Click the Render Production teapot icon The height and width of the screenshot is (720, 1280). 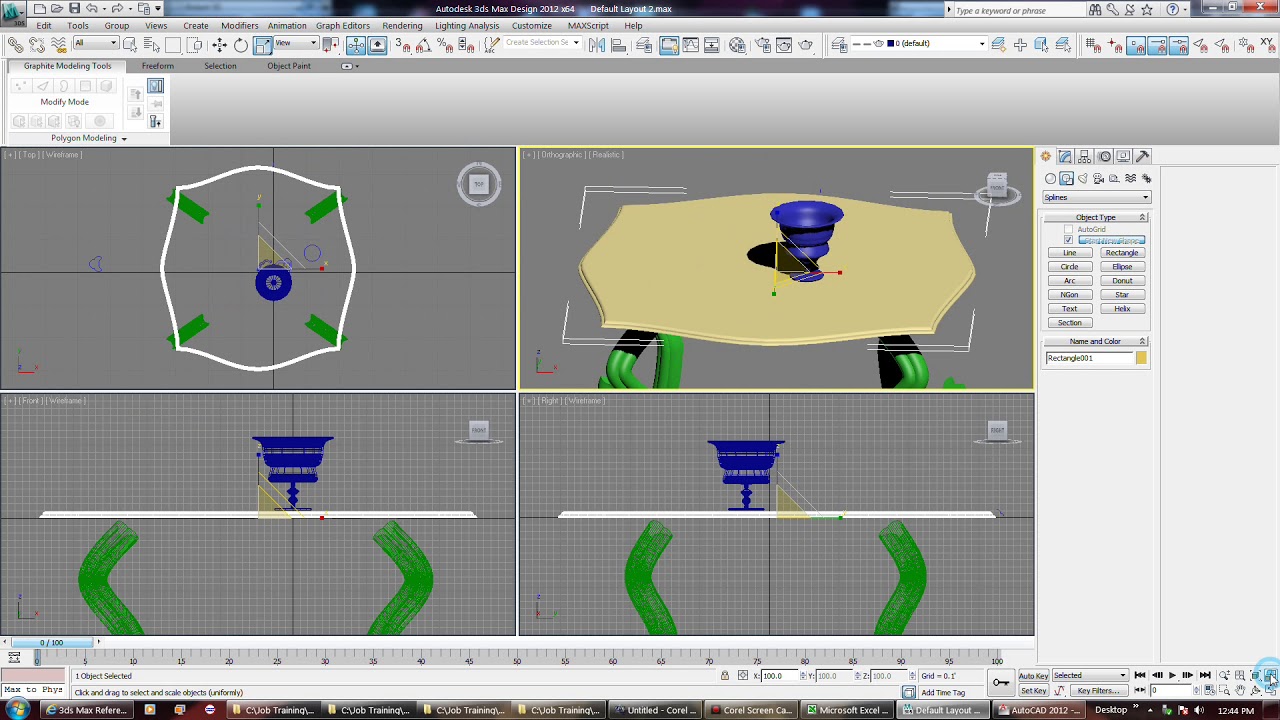[x=806, y=45]
